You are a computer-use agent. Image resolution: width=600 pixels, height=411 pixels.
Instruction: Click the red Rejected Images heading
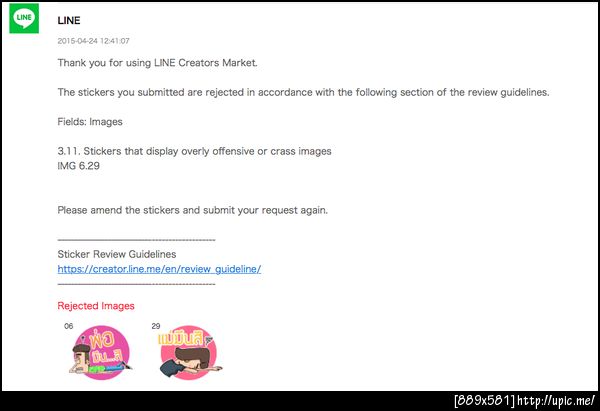pyautogui.click(x=96, y=306)
